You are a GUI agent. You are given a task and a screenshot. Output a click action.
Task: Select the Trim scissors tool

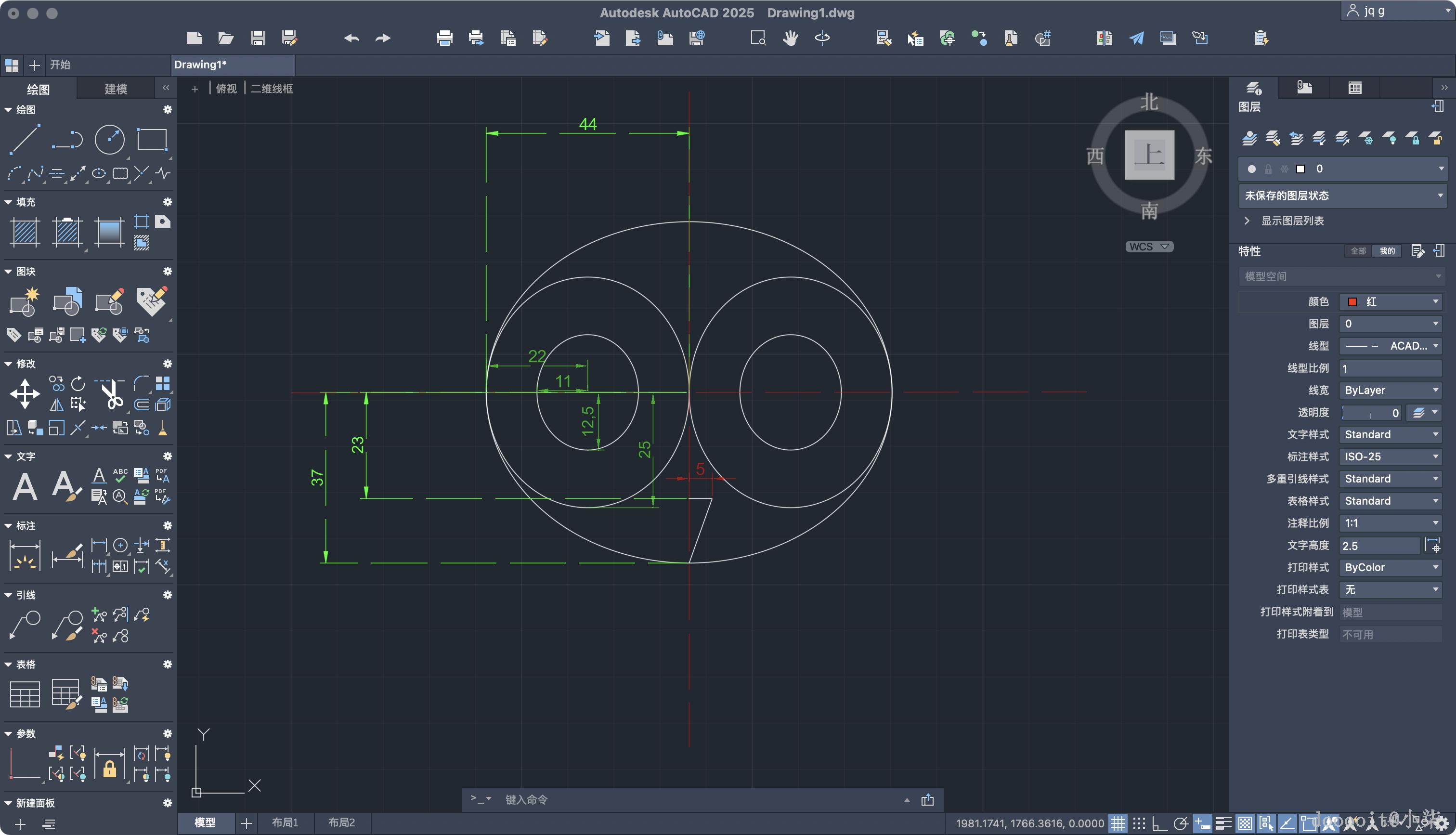(111, 394)
